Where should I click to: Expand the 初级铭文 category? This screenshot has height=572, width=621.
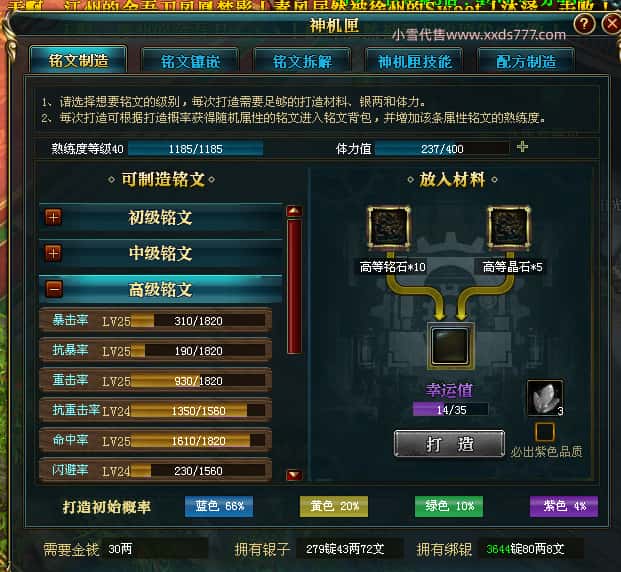pos(53,217)
